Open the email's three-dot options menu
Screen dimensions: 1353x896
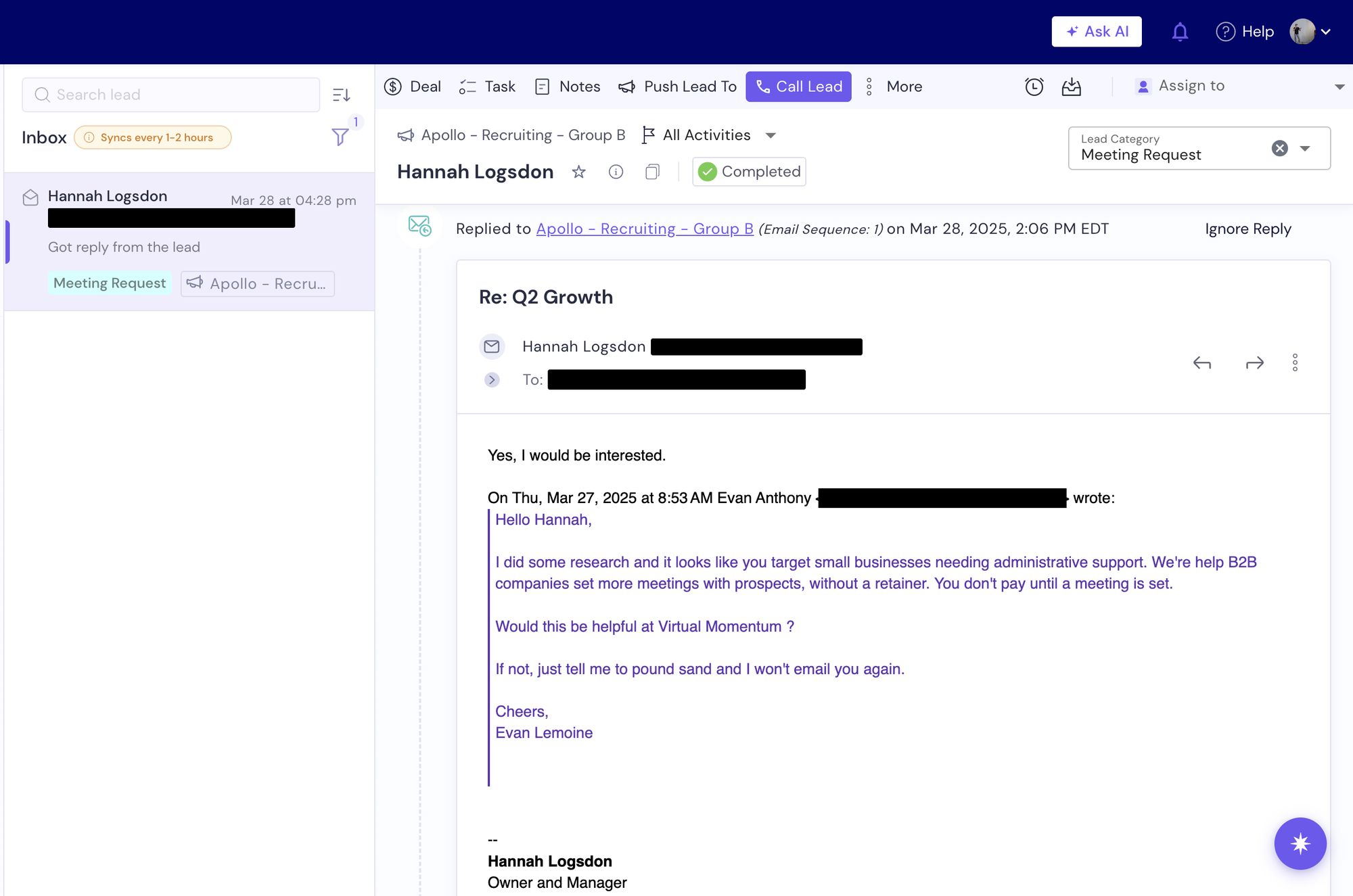pos(1295,363)
